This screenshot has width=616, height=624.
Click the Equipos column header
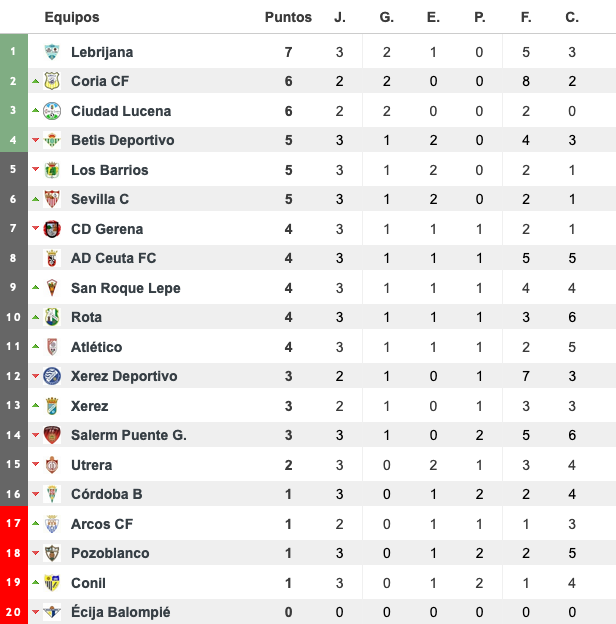pyautogui.click(x=72, y=17)
